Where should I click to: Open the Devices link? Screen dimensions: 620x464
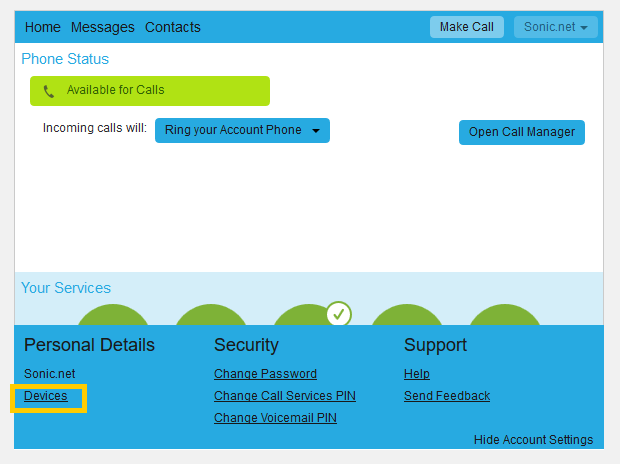coord(46,396)
